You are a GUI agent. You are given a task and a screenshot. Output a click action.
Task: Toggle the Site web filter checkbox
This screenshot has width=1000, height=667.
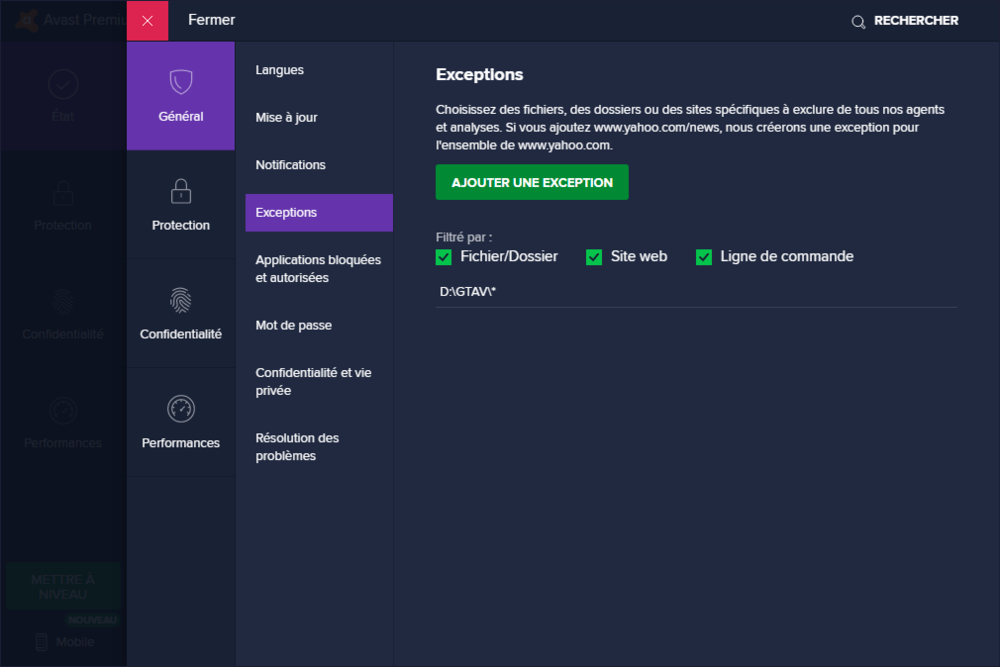(x=594, y=257)
